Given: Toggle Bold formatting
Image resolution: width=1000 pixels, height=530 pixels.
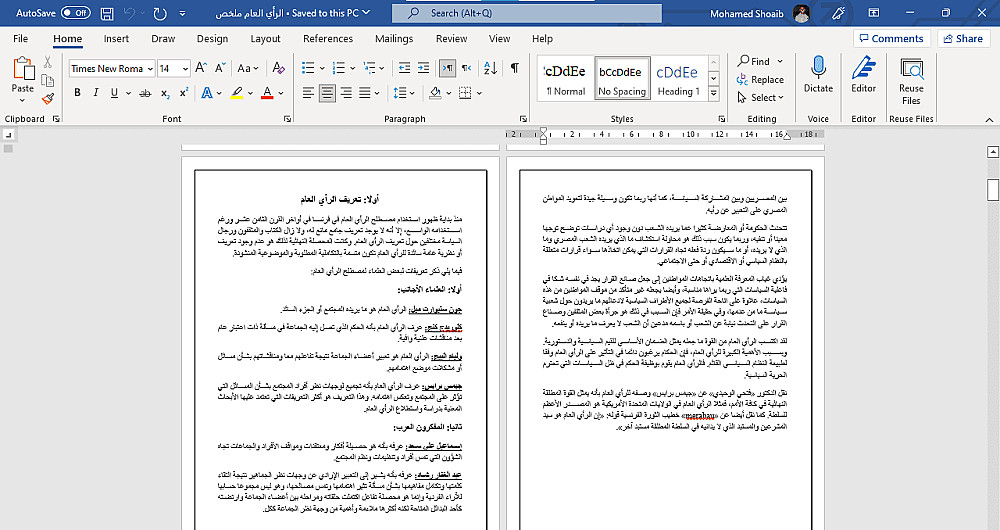Looking at the screenshot, I should point(77,93).
